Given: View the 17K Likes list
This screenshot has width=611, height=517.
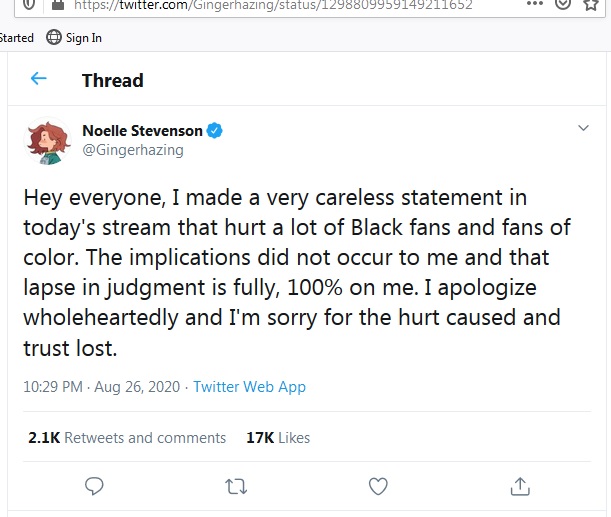Looking at the screenshot, I should pyautogui.click(x=278, y=438).
